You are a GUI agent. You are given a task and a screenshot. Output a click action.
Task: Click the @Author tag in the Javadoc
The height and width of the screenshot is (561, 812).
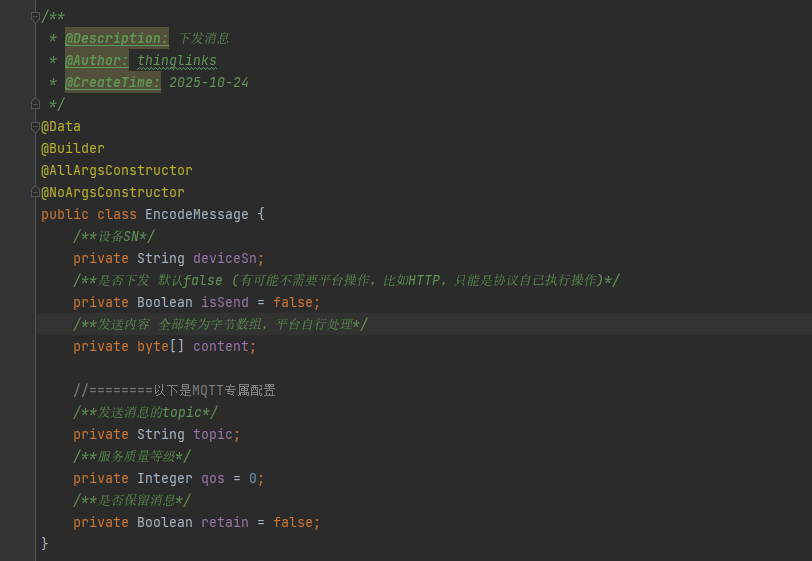96,60
